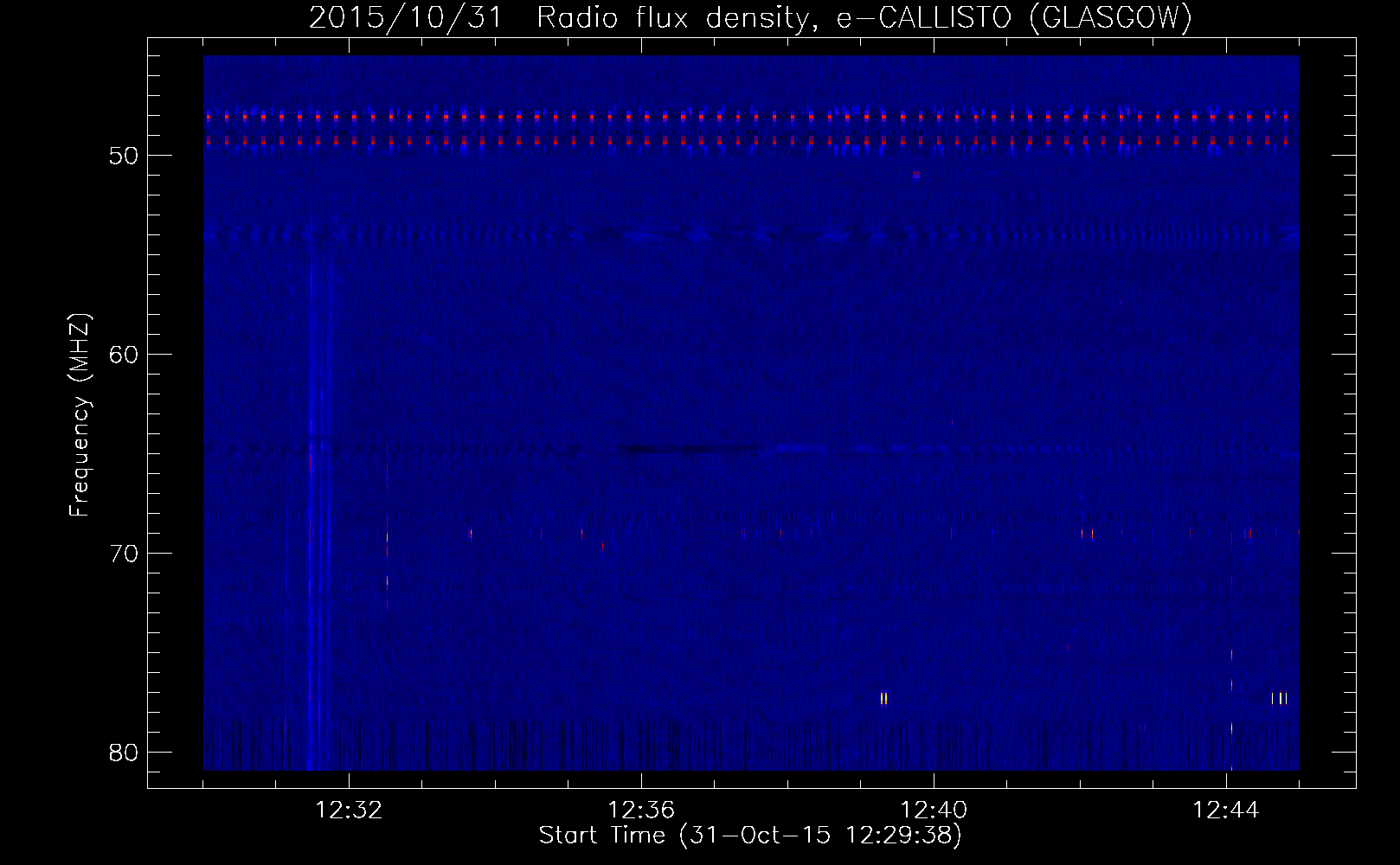This screenshot has width=1400, height=865.
Task: Click the plot title mentioning e-CALLISTO (GLASGOW)
Action: (x=751, y=17)
